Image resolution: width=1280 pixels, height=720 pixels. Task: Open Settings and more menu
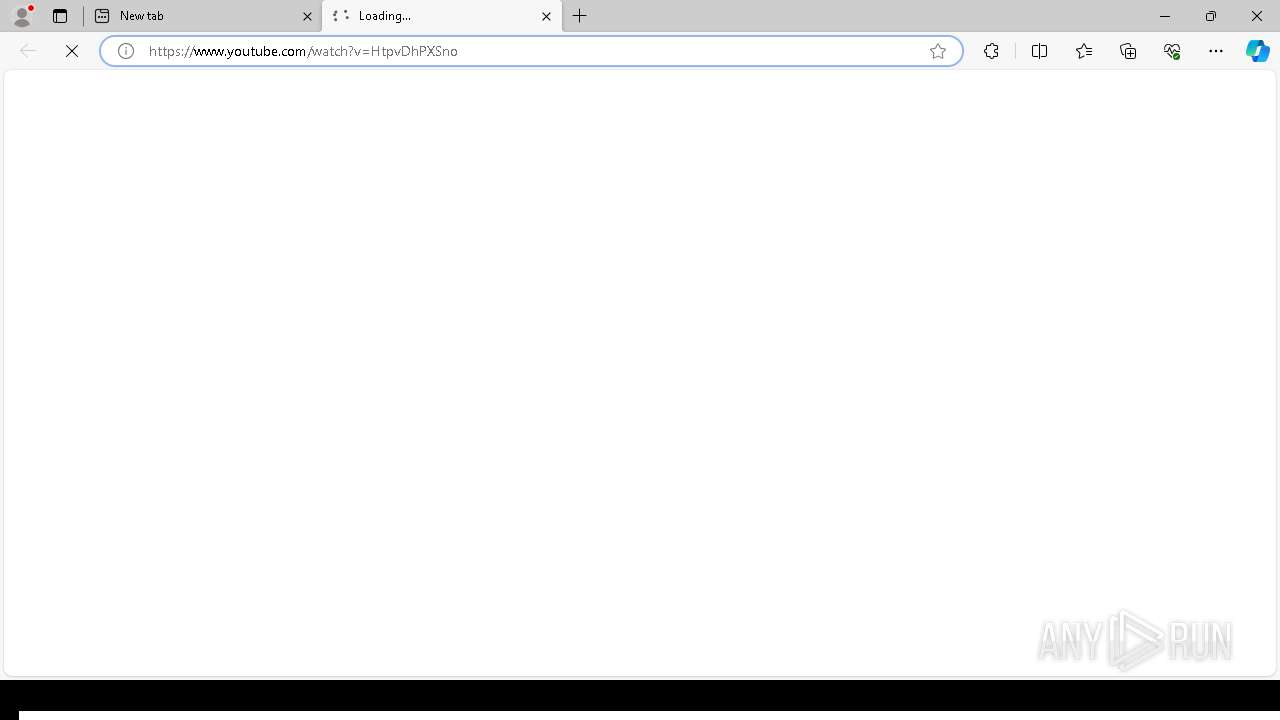1216,51
